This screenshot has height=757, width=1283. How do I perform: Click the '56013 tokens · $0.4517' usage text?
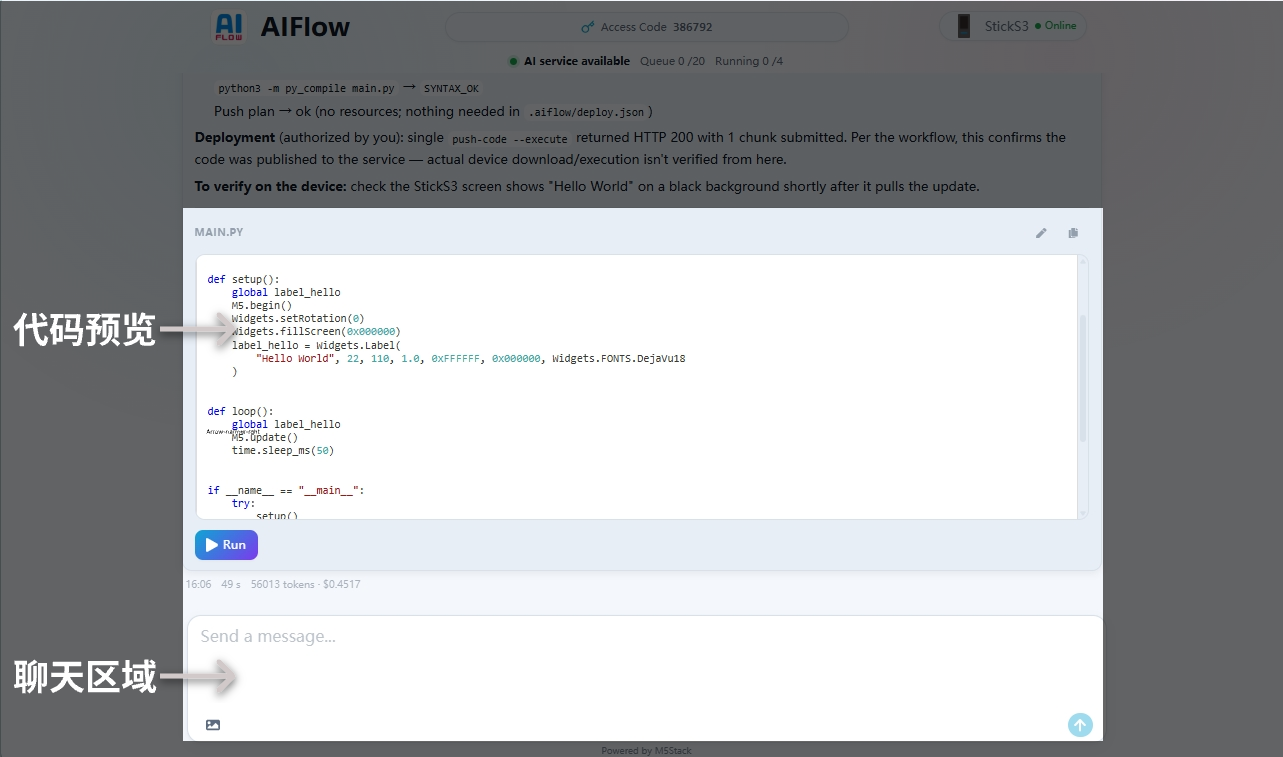coord(306,584)
